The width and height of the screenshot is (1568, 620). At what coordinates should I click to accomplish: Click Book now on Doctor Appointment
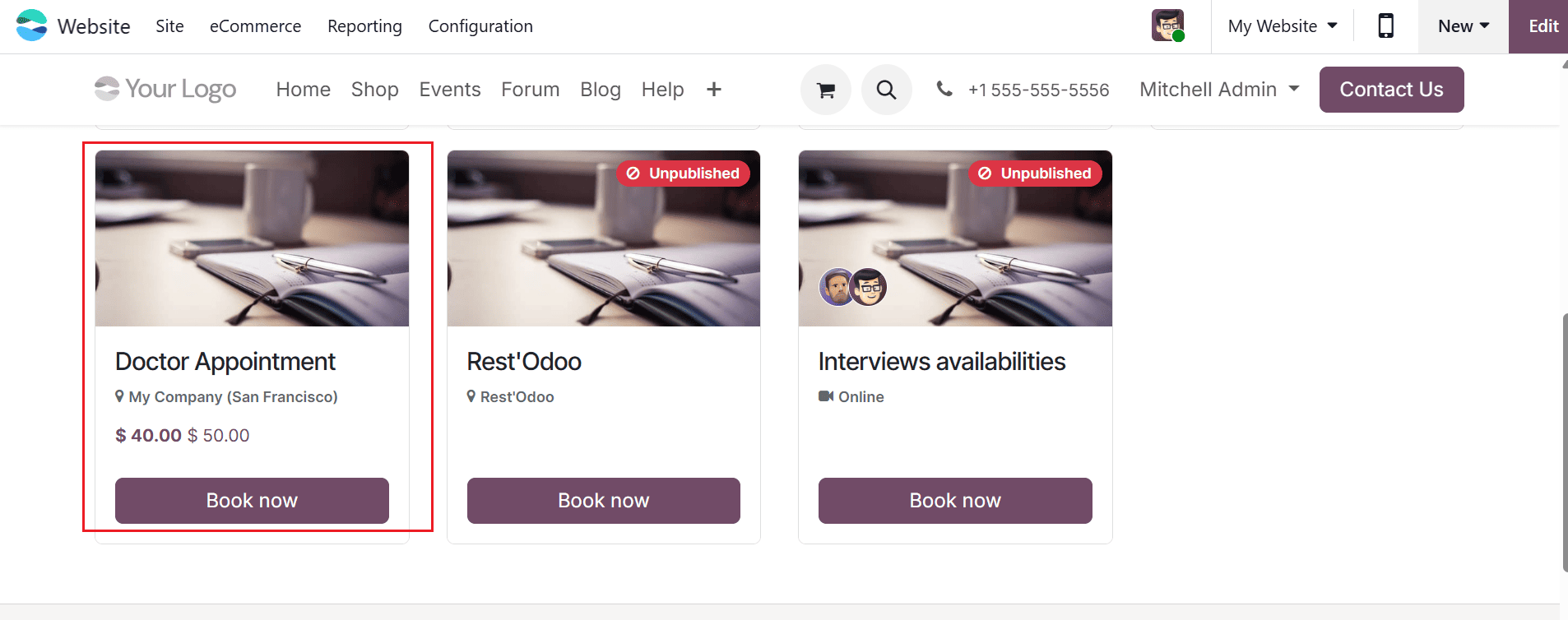click(x=251, y=500)
